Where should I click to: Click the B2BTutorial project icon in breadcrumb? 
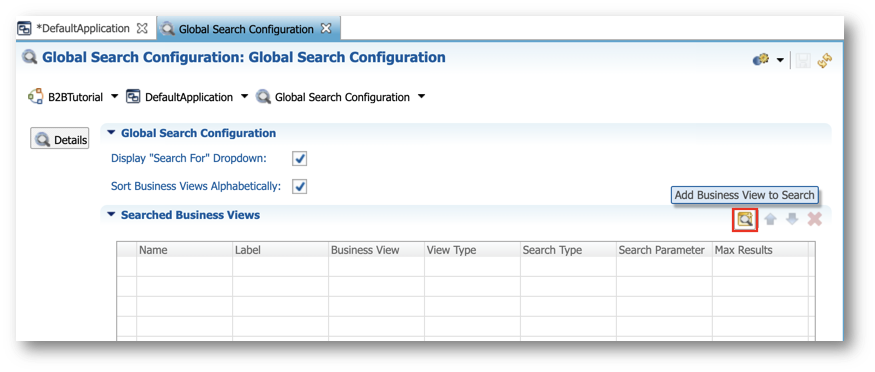[35, 96]
